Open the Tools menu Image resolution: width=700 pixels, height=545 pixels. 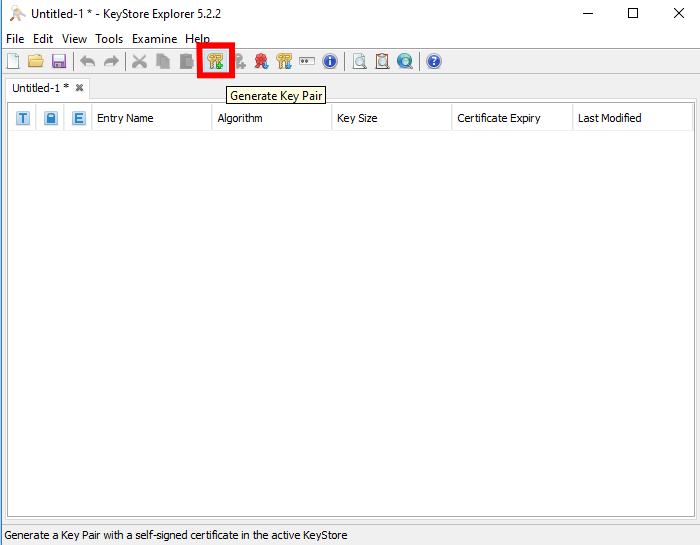pyautogui.click(x=109, y=39)
